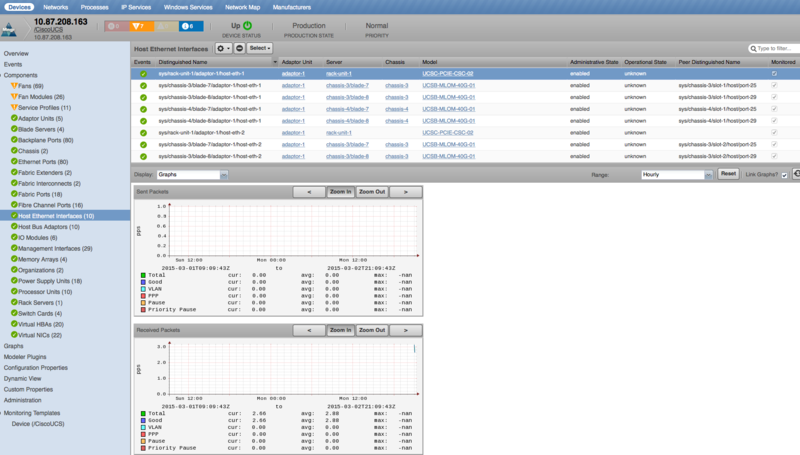Click the CiscoUCS device icon
800x455 pixels.
point(9,29)
